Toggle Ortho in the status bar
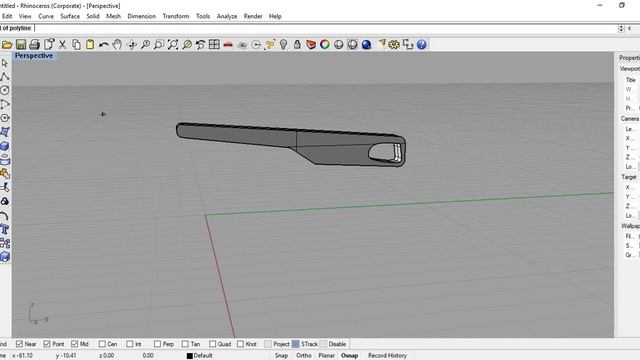This screenshot has height=360, width=640. tap(304, 356)
